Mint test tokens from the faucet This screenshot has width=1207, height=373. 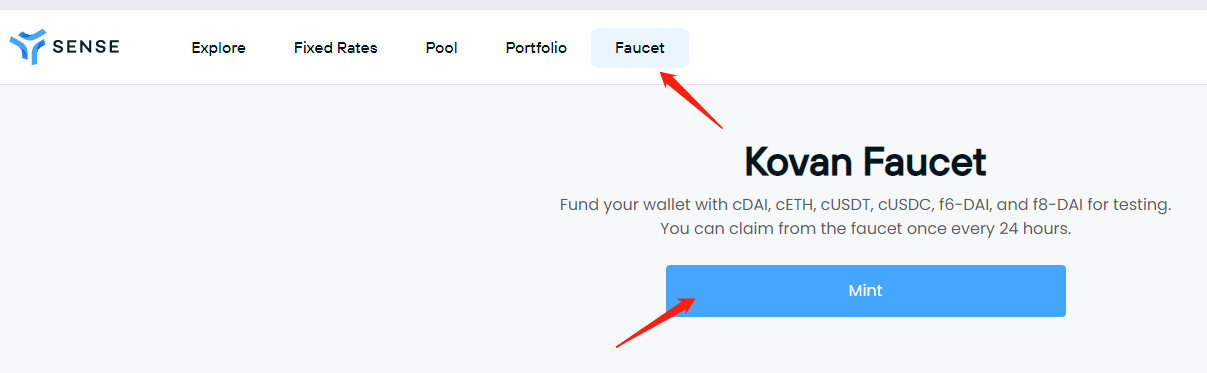[866, 291]
